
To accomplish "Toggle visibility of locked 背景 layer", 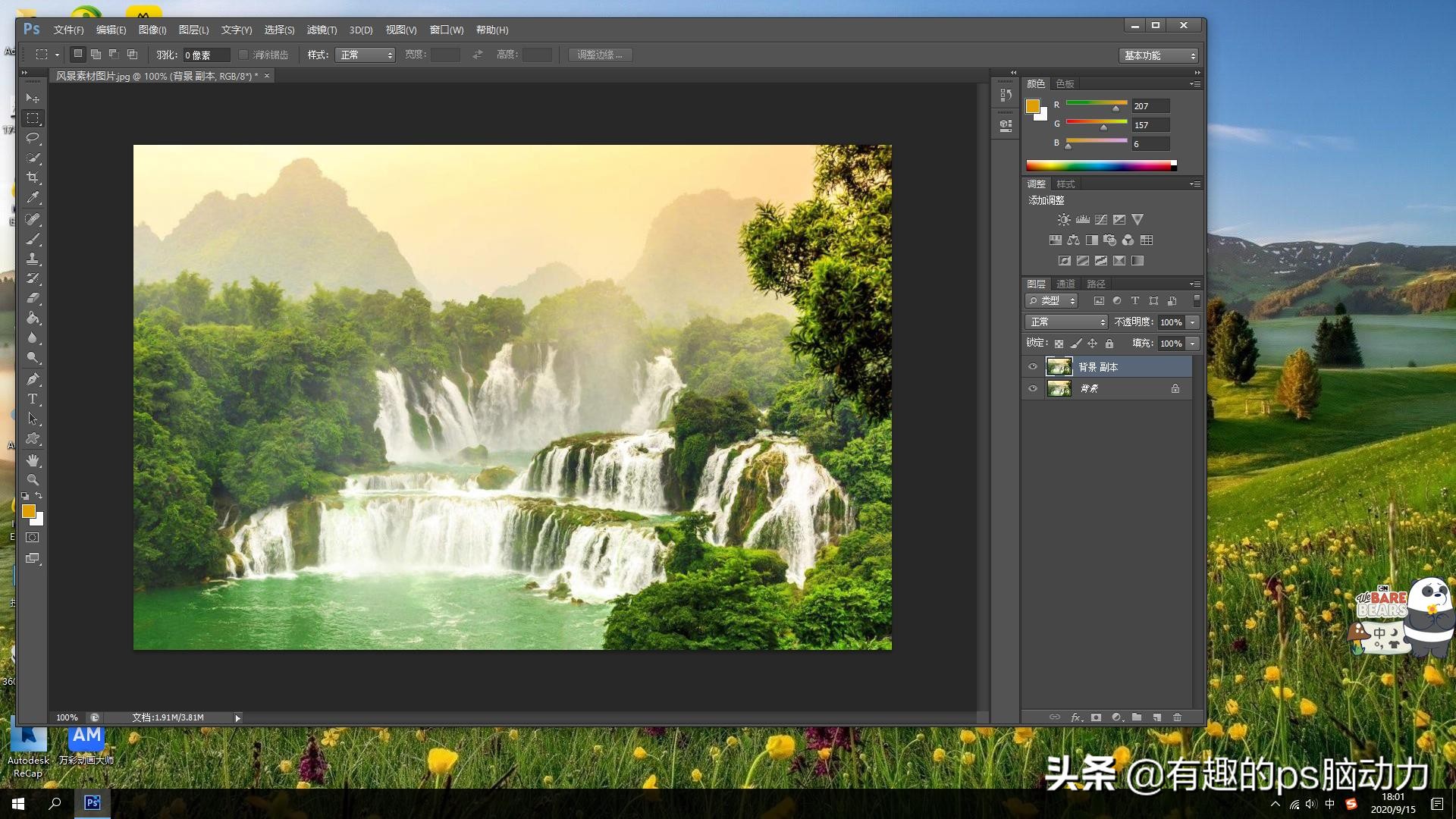I will (x=1033, y=389).
